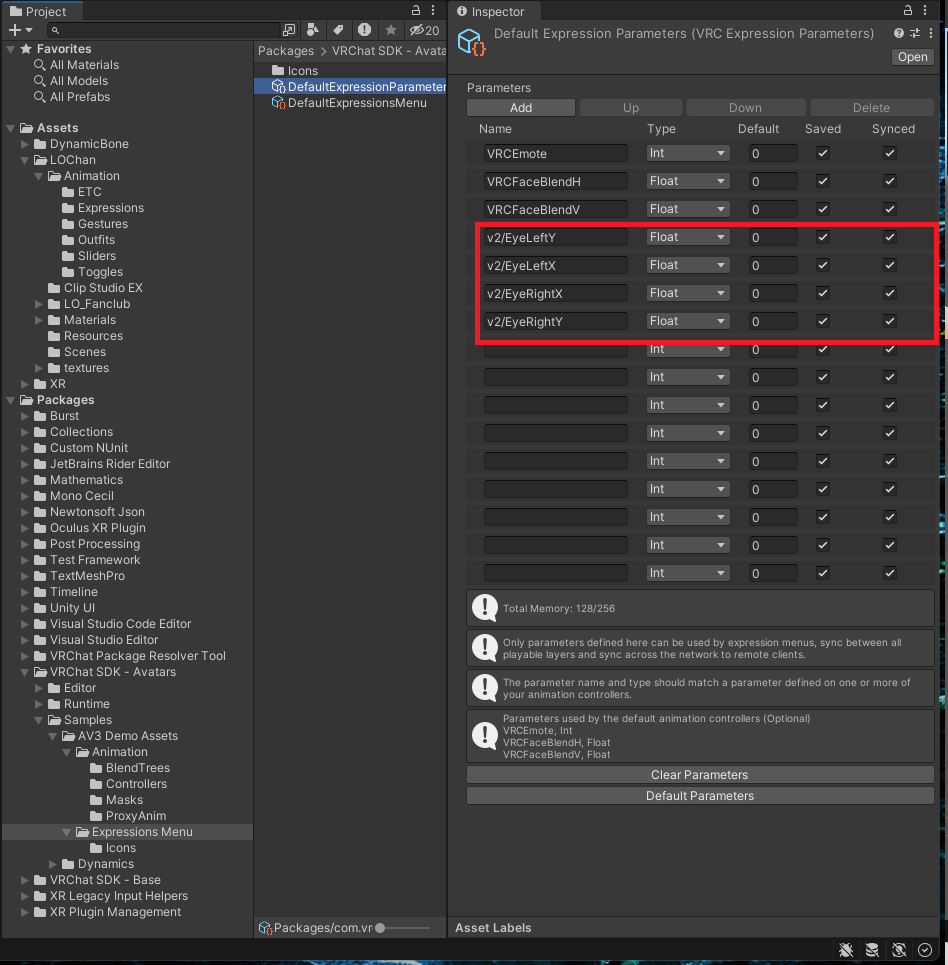Open Type dropdown for v2/EyeRightX

pyautogui.click(x=688, y=293)
